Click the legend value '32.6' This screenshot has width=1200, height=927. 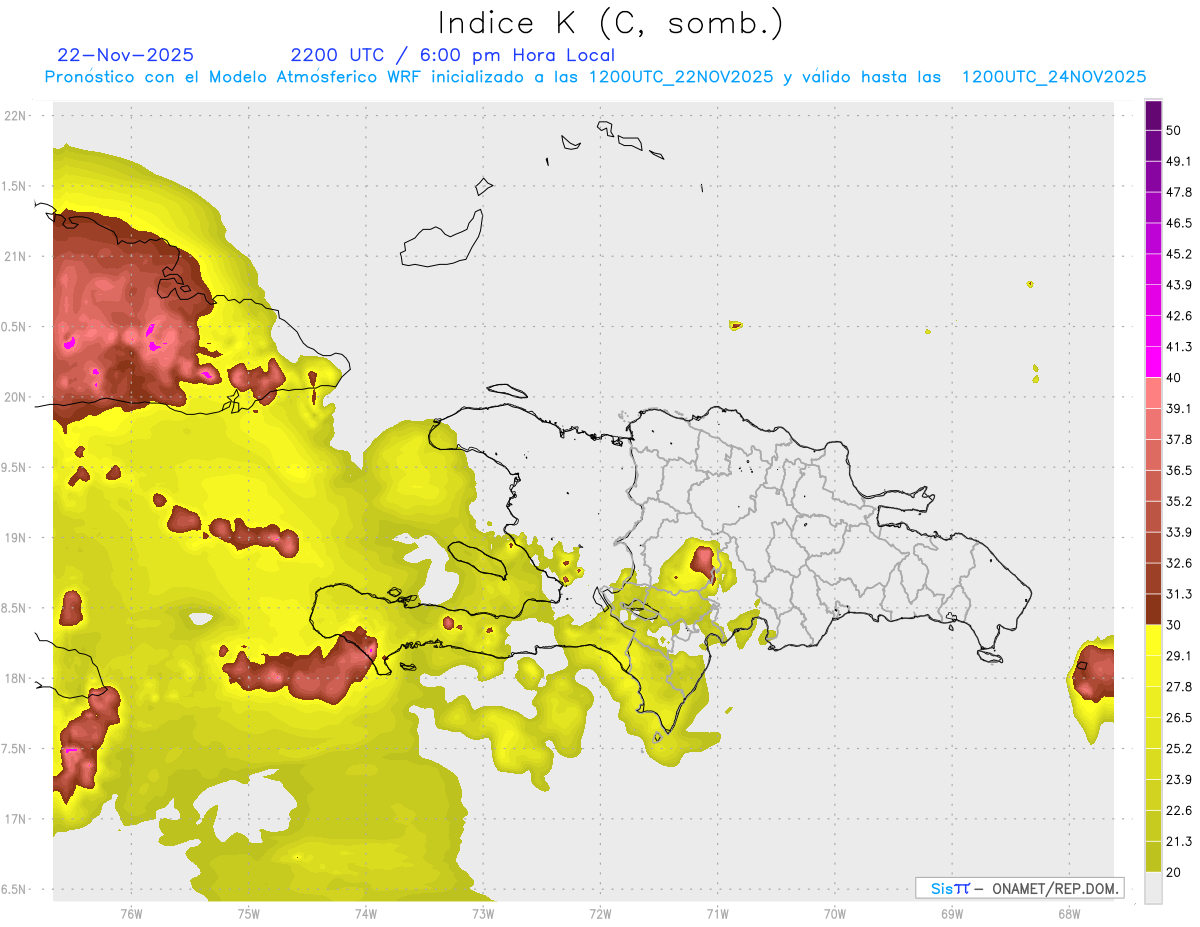1179,563
